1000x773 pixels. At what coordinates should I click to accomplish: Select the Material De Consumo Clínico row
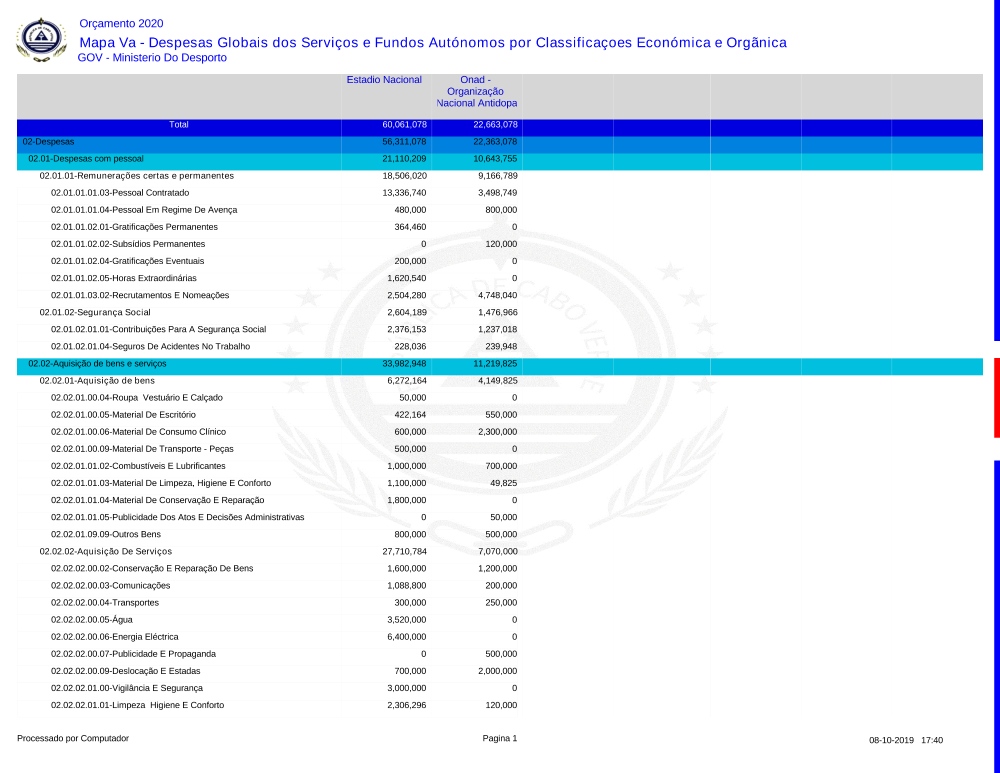(136, 432)
